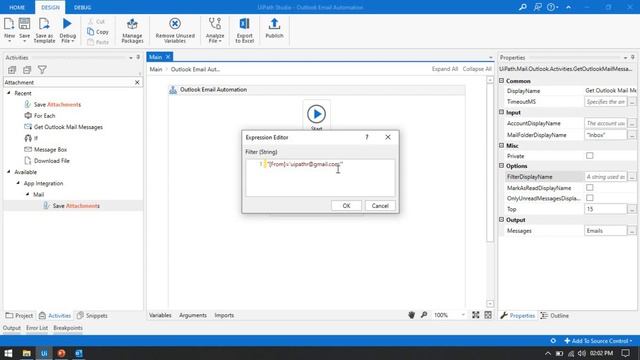Toggle MarkAsReadDisplayName checkbox
The image size is (640, 360).
(589, 188)
